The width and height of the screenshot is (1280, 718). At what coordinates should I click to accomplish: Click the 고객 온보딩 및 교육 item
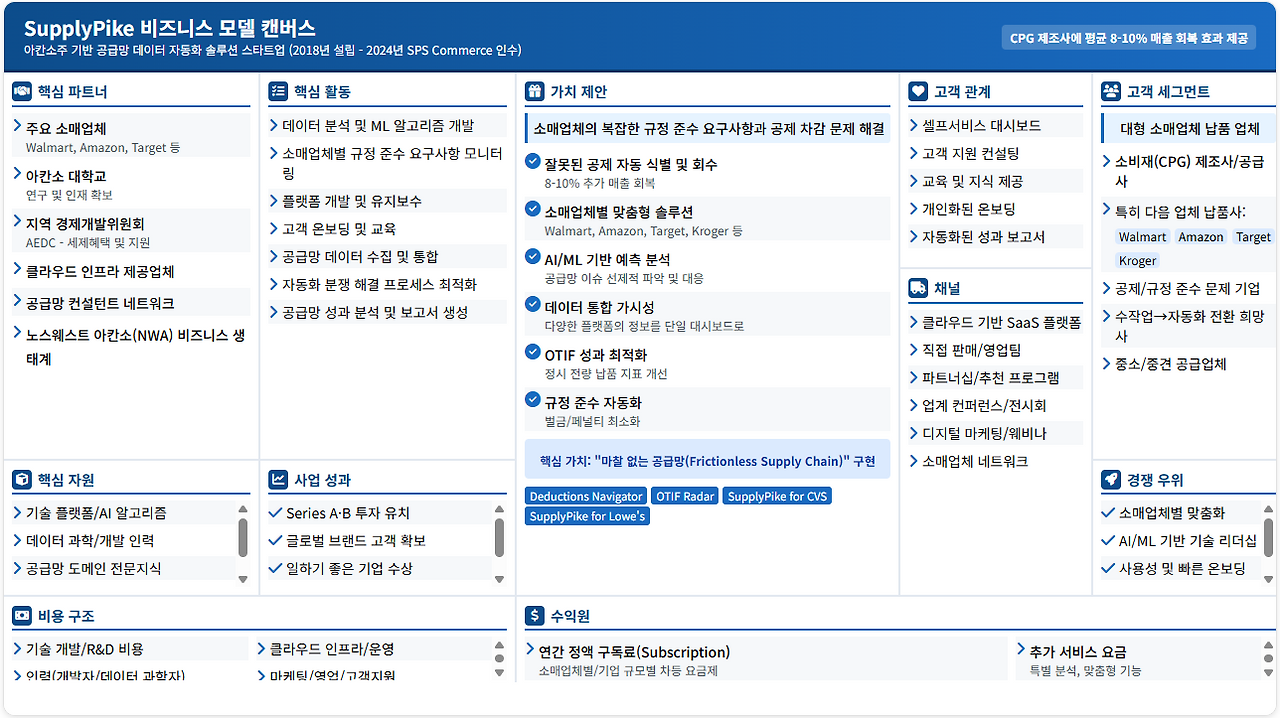388,229
